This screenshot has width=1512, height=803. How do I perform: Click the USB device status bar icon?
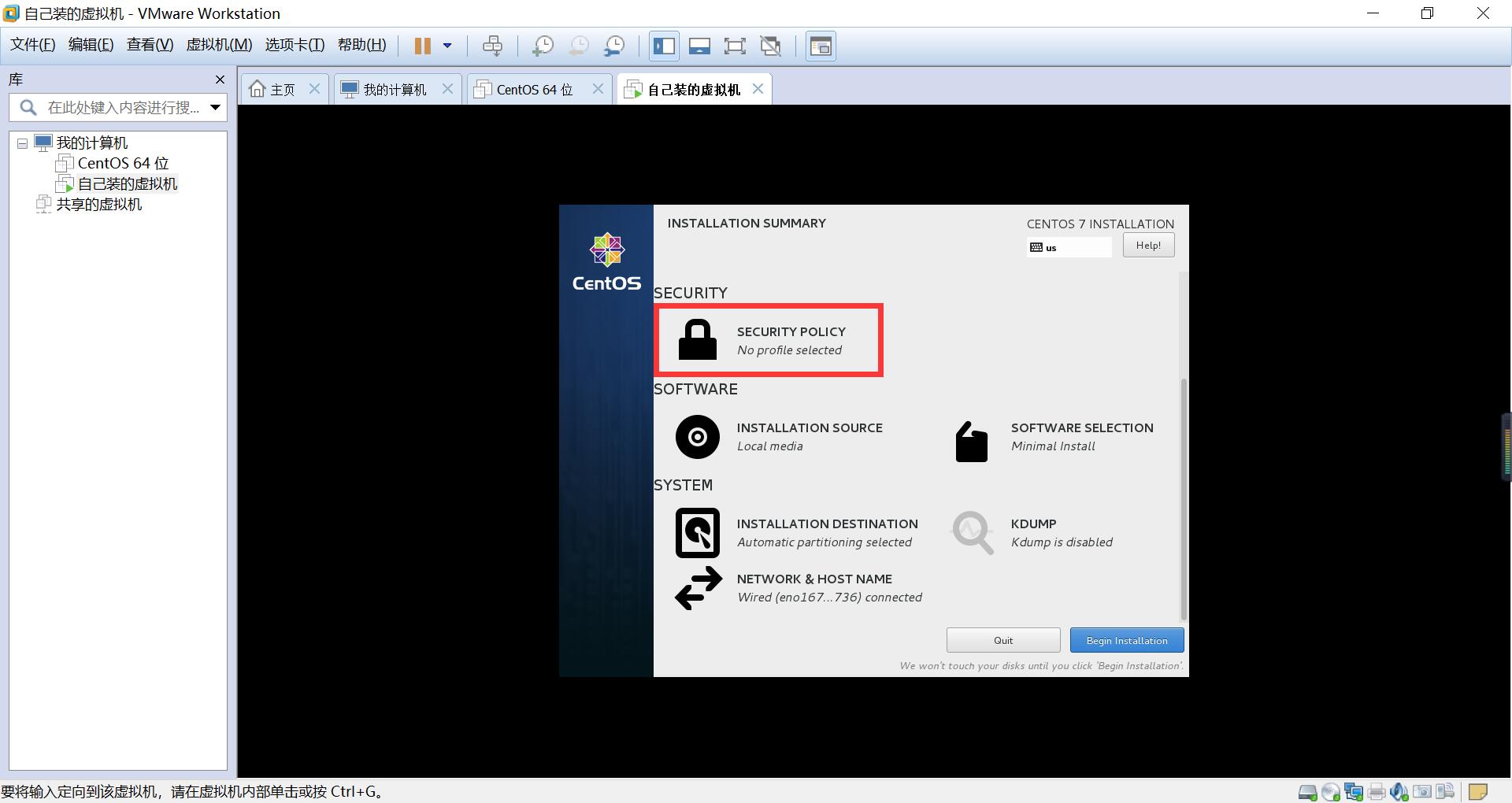pos(1445,792)
